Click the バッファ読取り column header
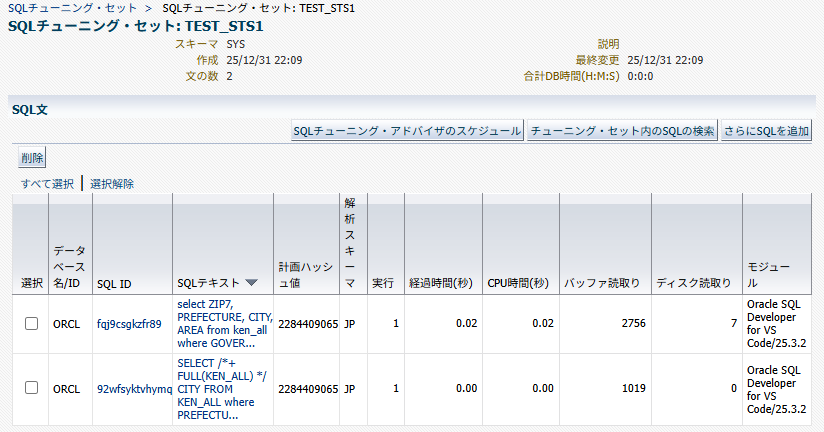Viewport: 824px width, 432px height. [x=602, y=283]
